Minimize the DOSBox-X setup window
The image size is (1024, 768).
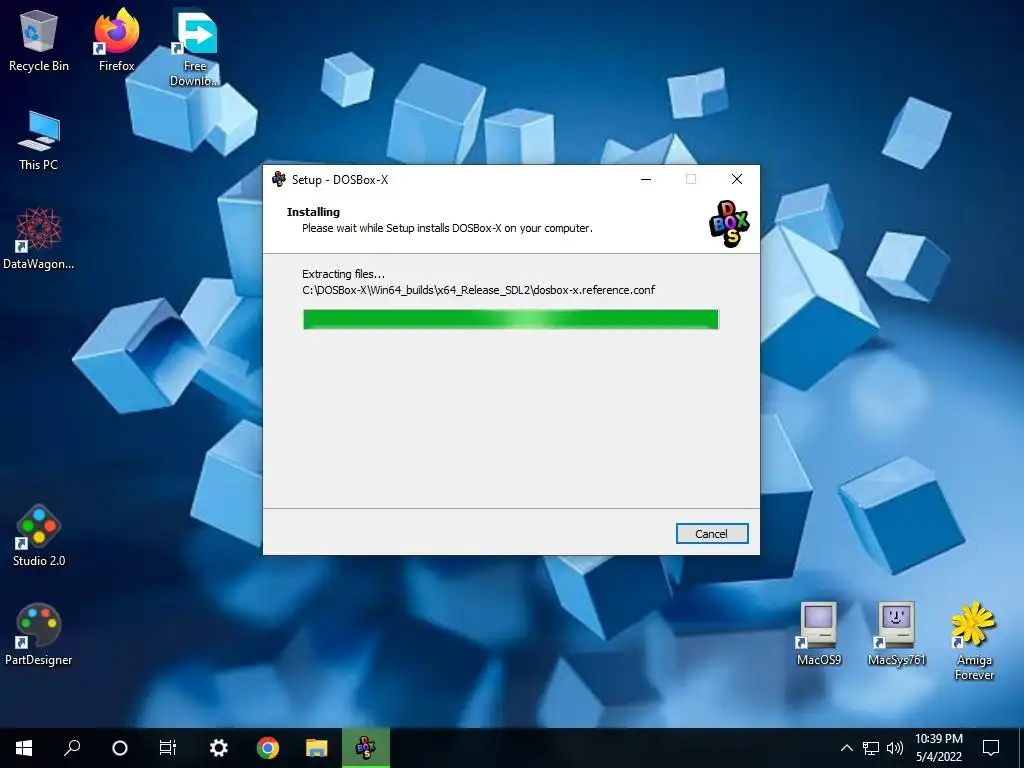tap(646, 179)
